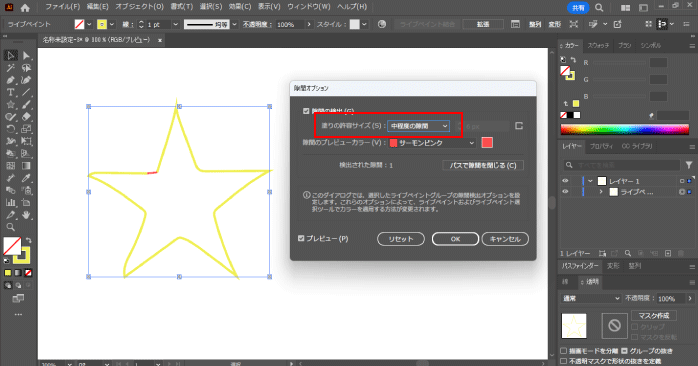
Task: Select the Free Transform tool
Action: [26, 141]
